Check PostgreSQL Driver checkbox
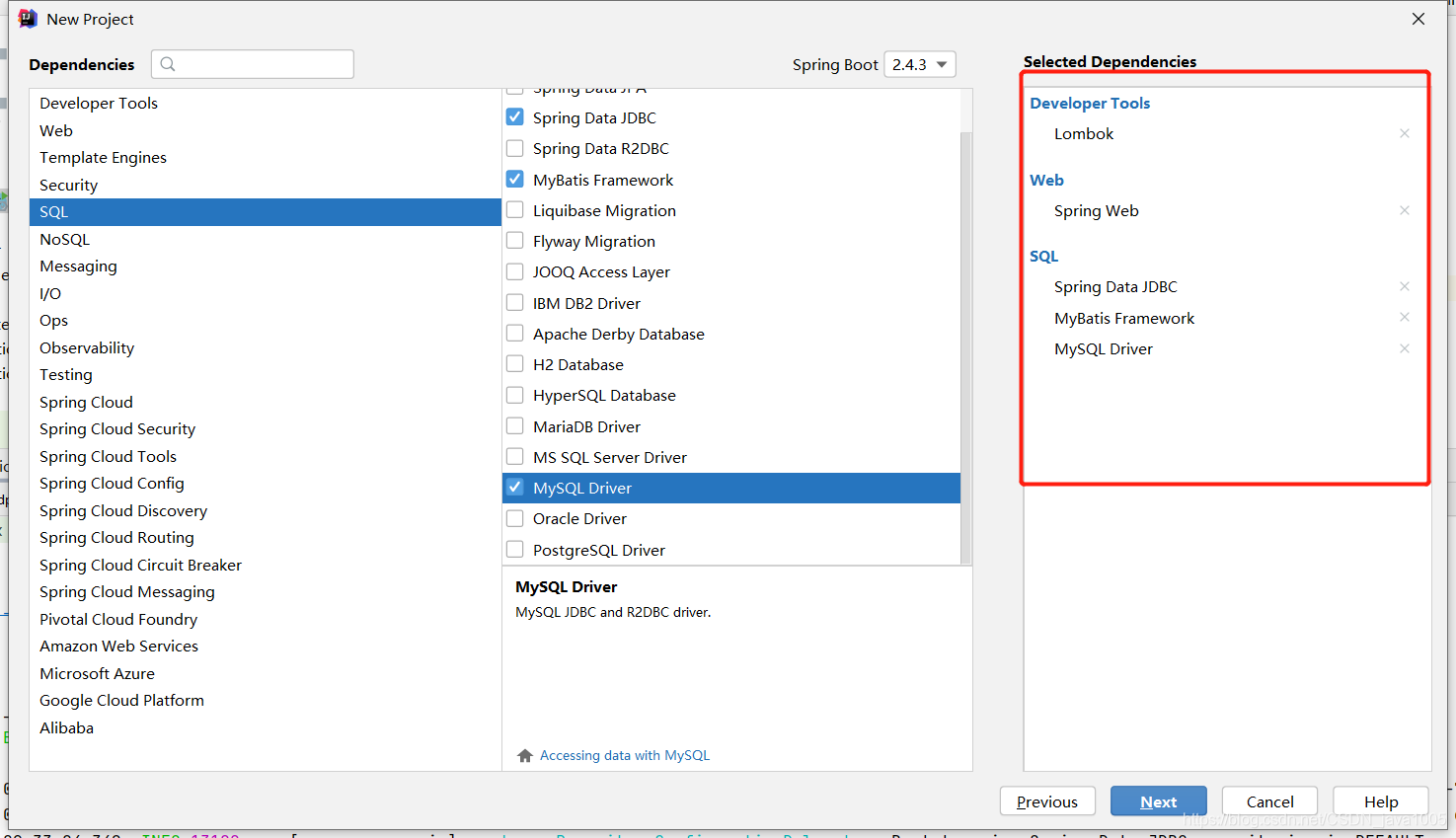The width and height of the screenshot is (1456, 838). [515, 550]
